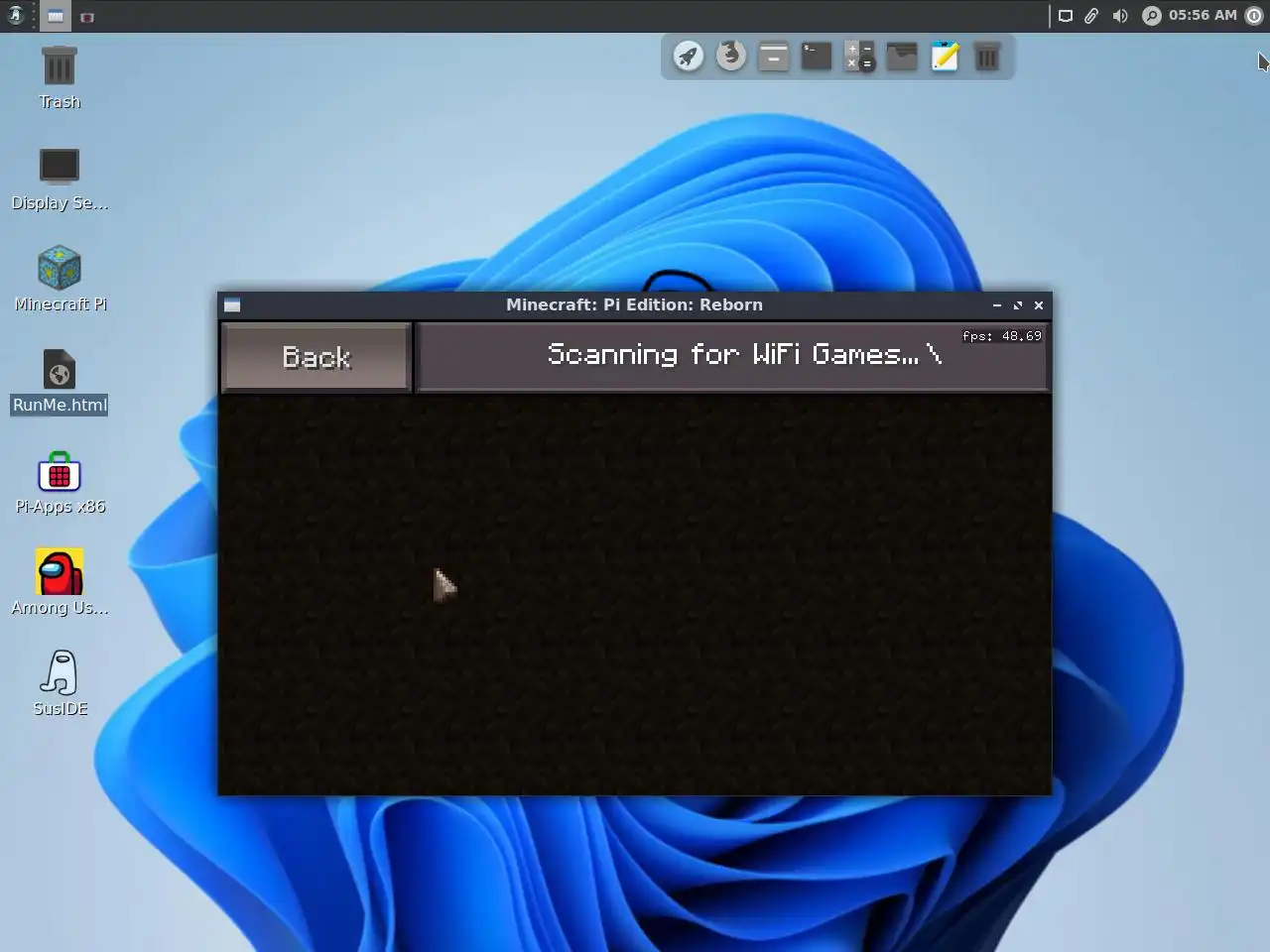Click the volume speaker icon

[1120, 16]
